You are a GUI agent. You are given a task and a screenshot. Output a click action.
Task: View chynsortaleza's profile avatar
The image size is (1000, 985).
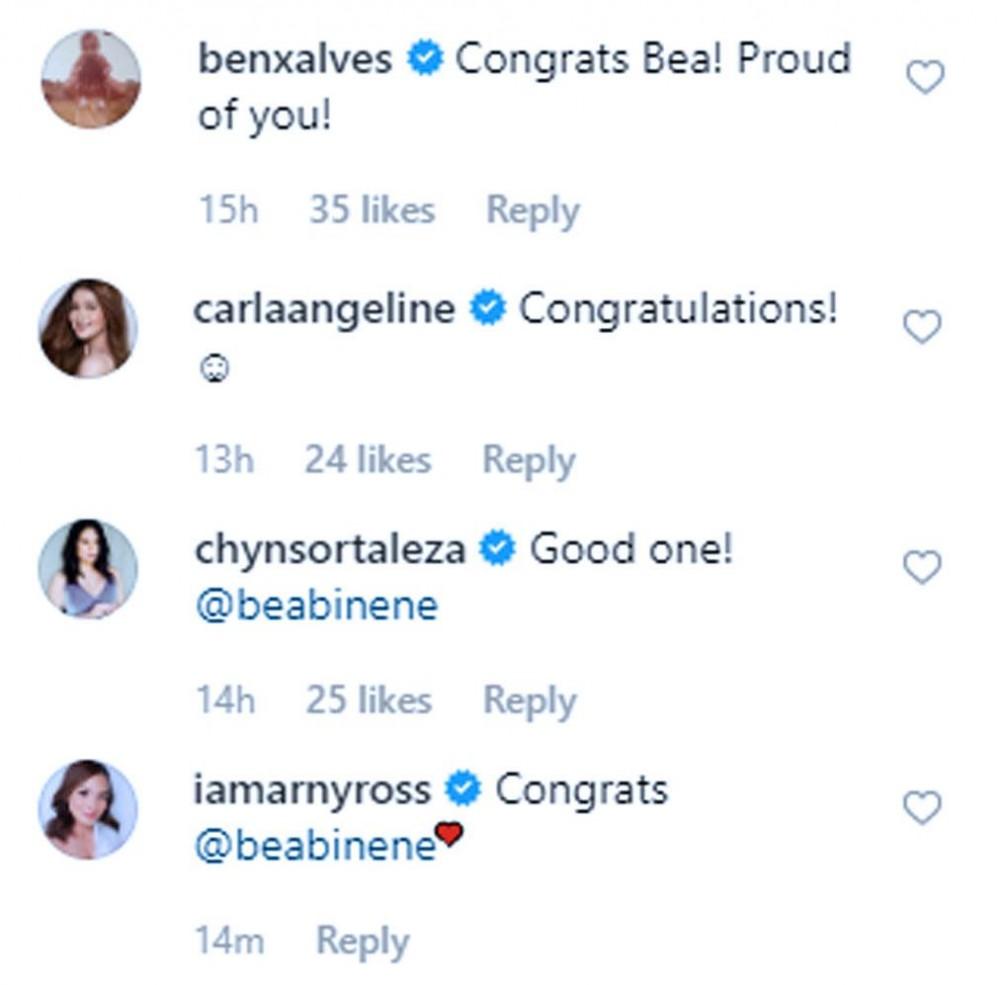88,568
